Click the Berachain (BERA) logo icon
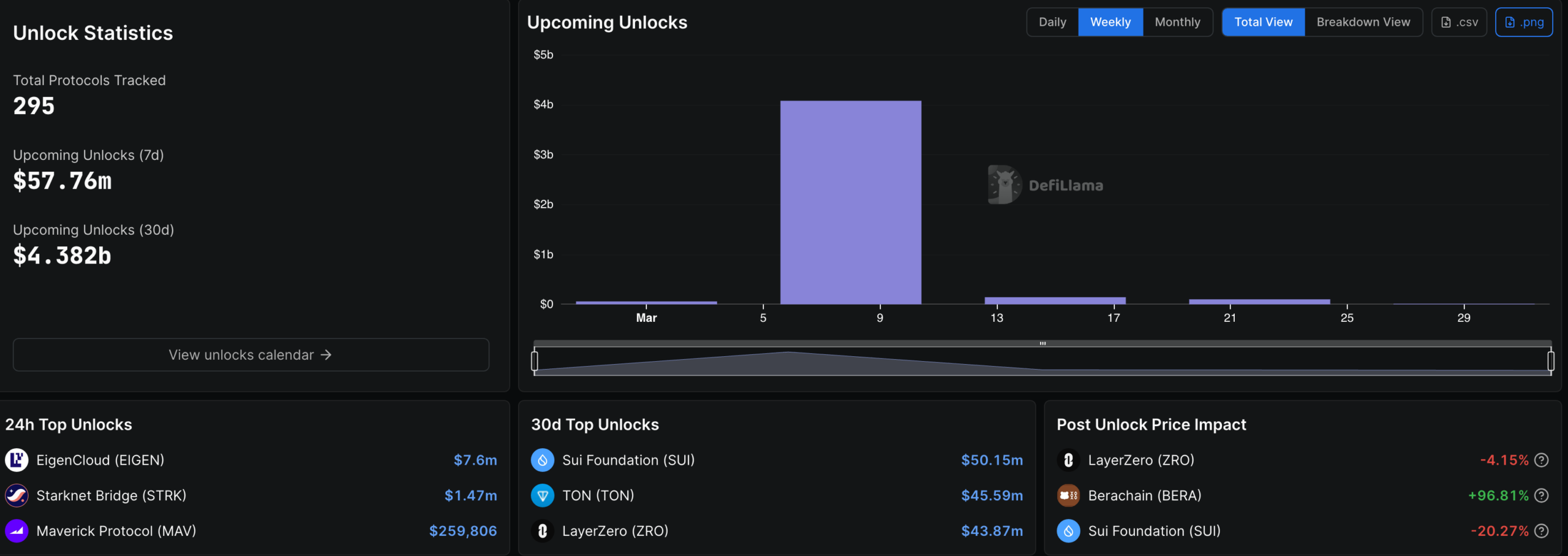Image resolution: width=1568 pixels, height=556 pixels. coord(1068,495)
